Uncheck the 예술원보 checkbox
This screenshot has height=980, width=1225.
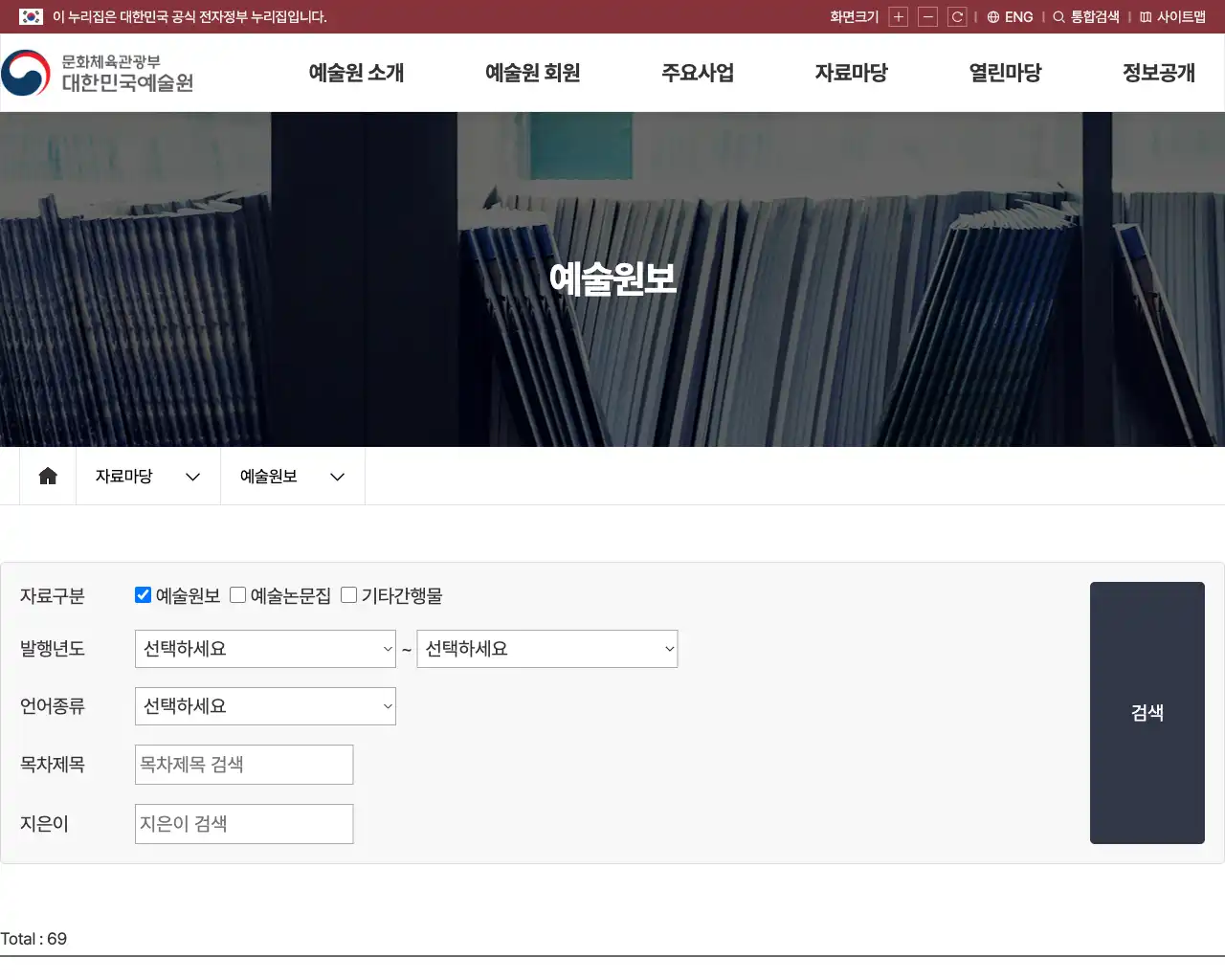pos(144,595)
